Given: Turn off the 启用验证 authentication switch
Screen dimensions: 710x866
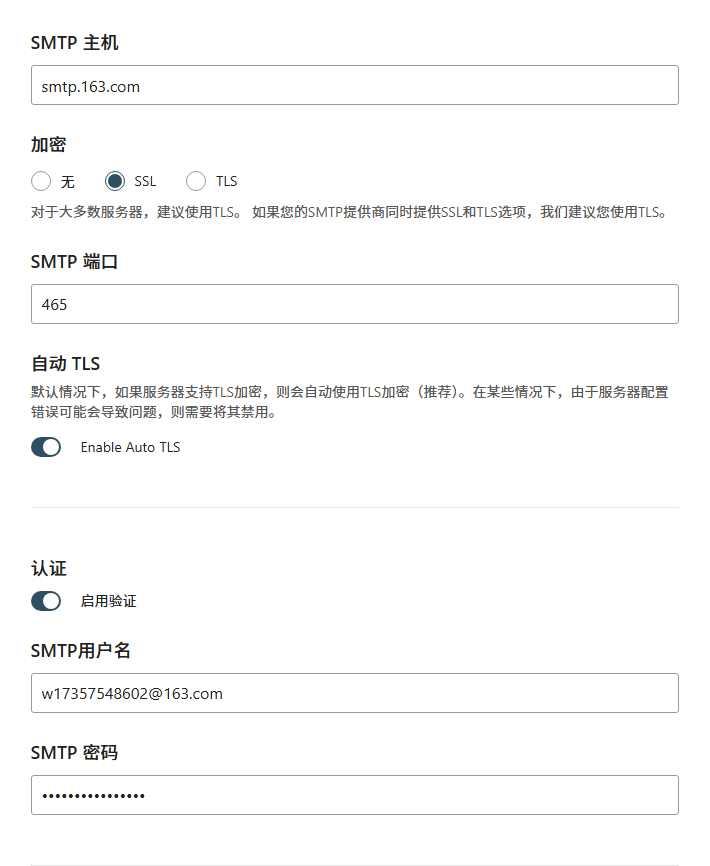Looking at the screenshot, I should click(x=46, y=601).
